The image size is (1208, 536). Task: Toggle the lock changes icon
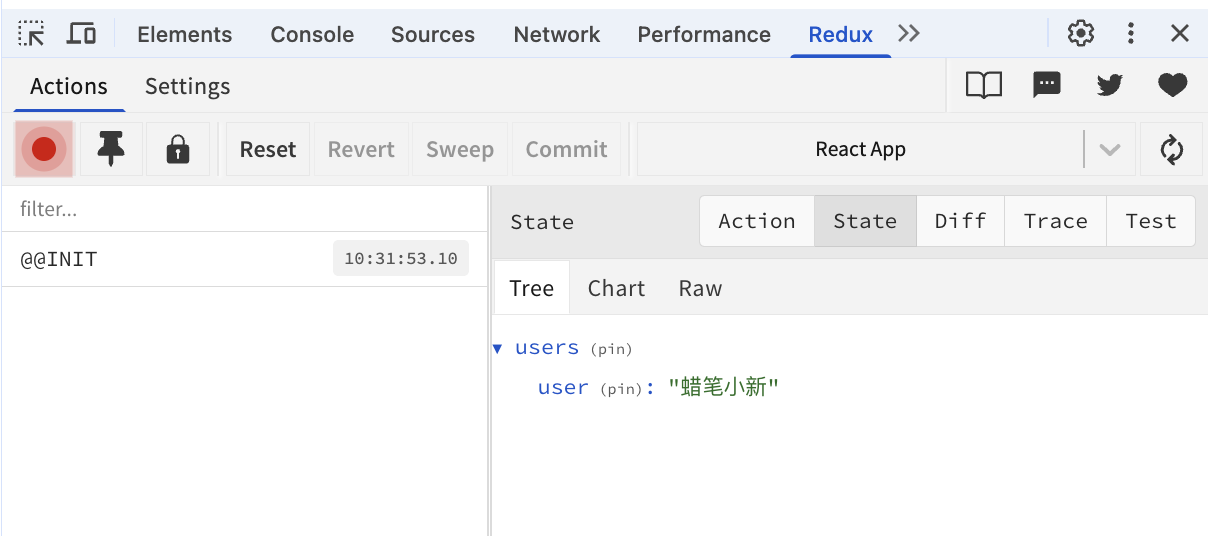tap(178, 150)
